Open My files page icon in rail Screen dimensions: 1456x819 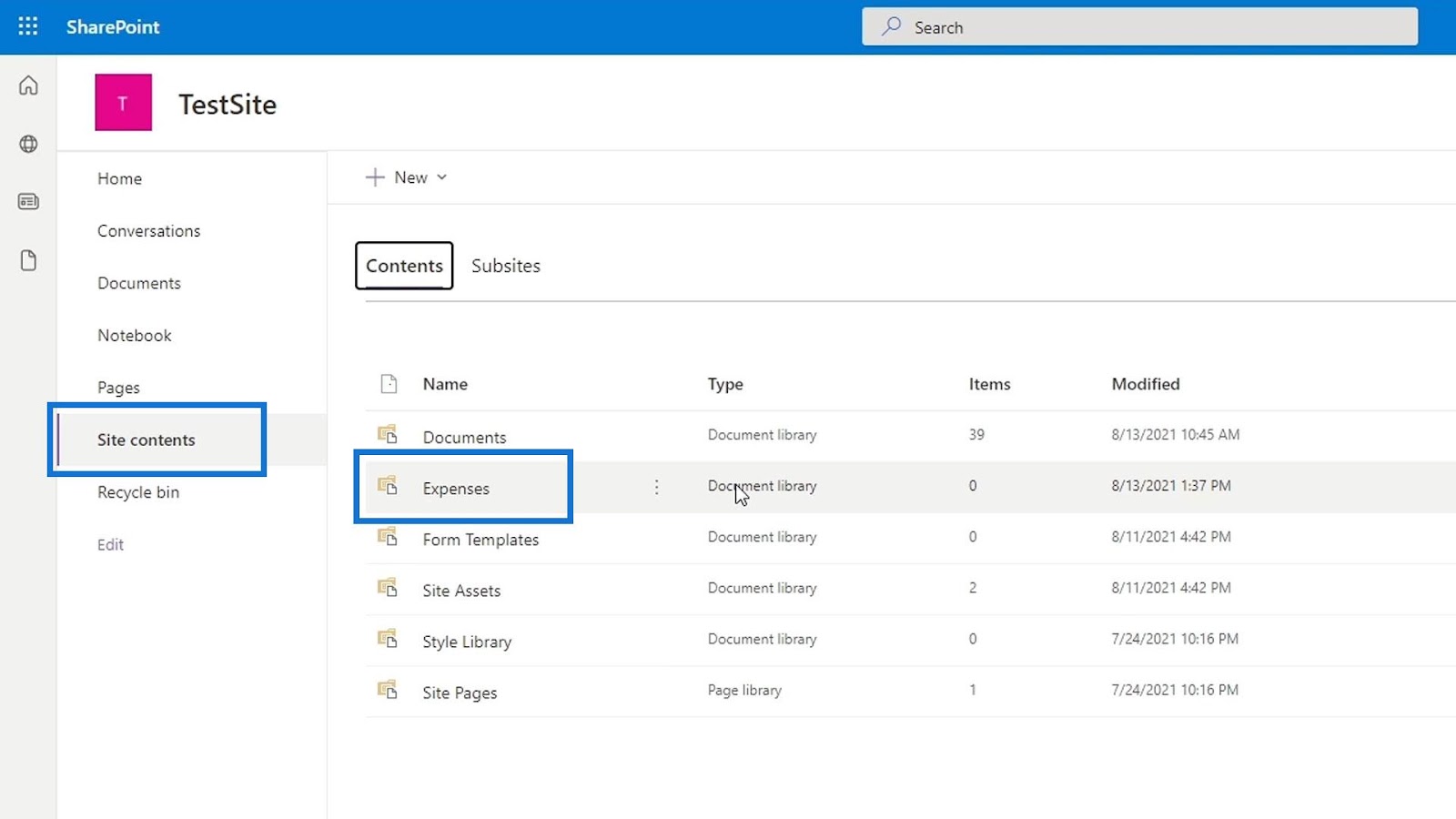pos(28,260)
